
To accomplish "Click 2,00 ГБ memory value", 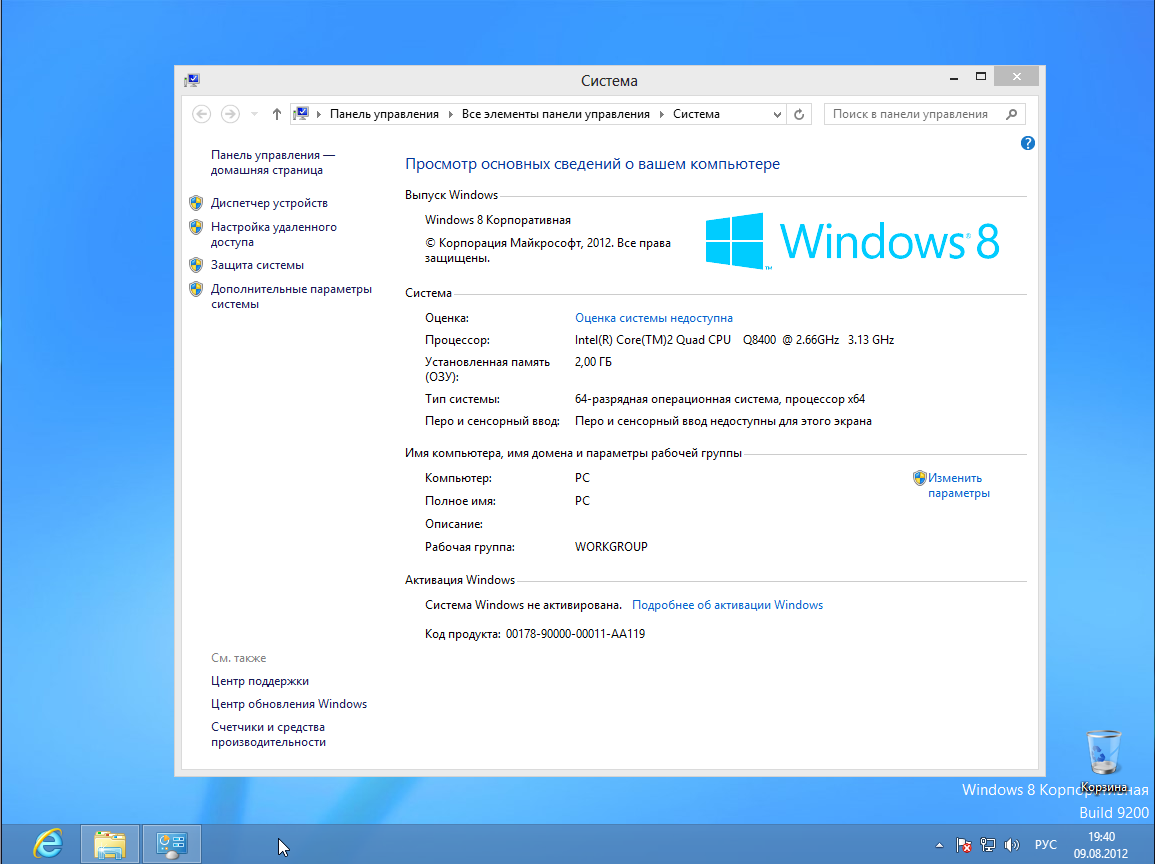I will coord(593,362).
